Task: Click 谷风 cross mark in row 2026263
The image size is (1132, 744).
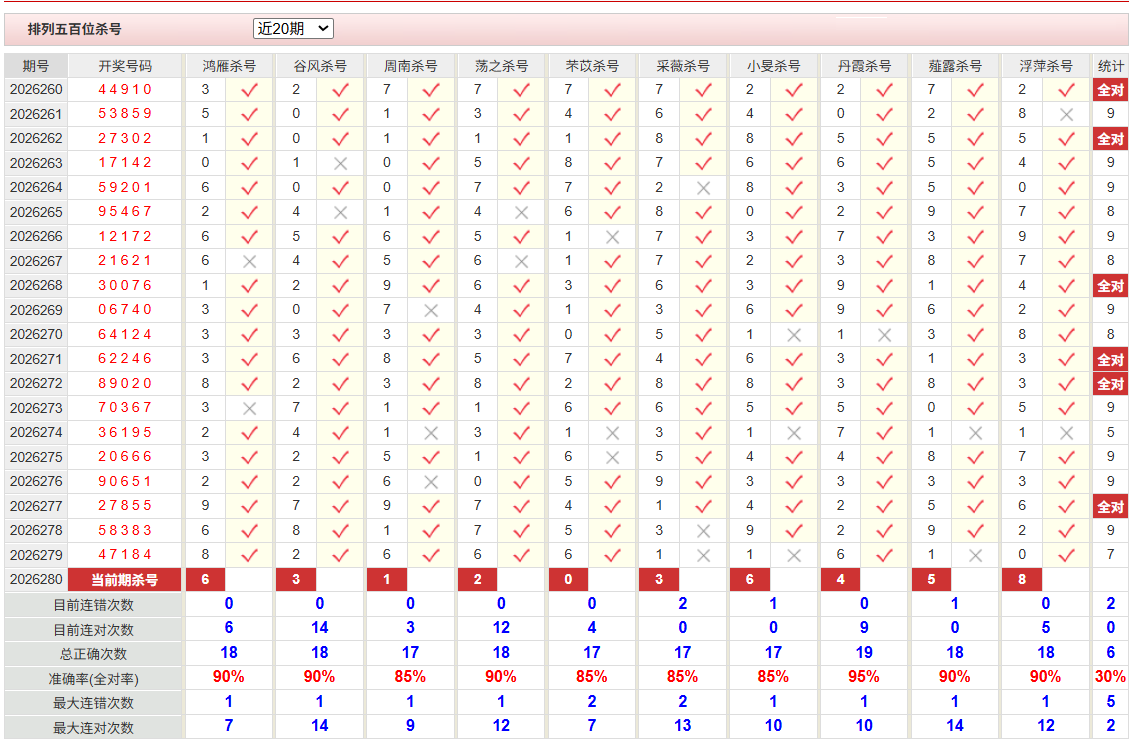Action: click(341, 164)
